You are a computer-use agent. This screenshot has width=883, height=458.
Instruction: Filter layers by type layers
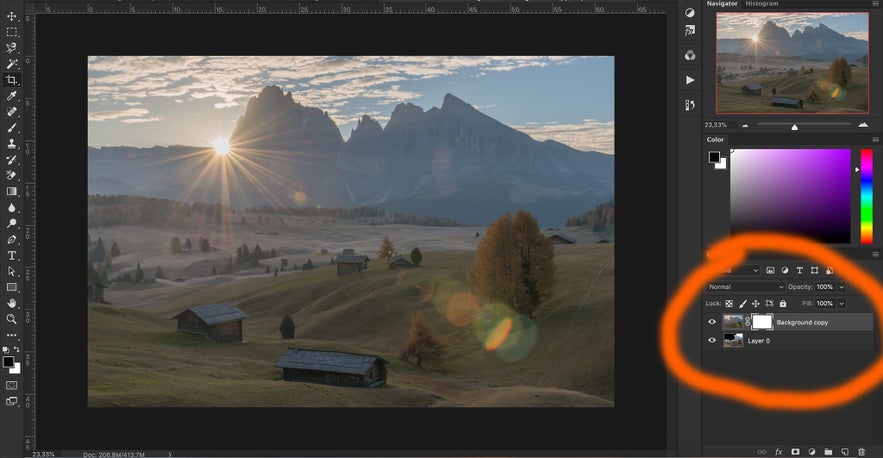[x=799, y=270]
